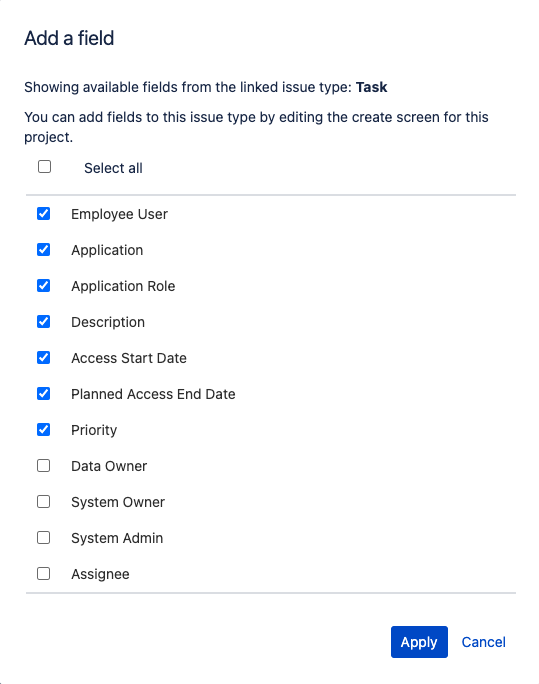The image size is (539, 684).
Task: Check the Select all checkbox
Action: [x=44, y=167]
